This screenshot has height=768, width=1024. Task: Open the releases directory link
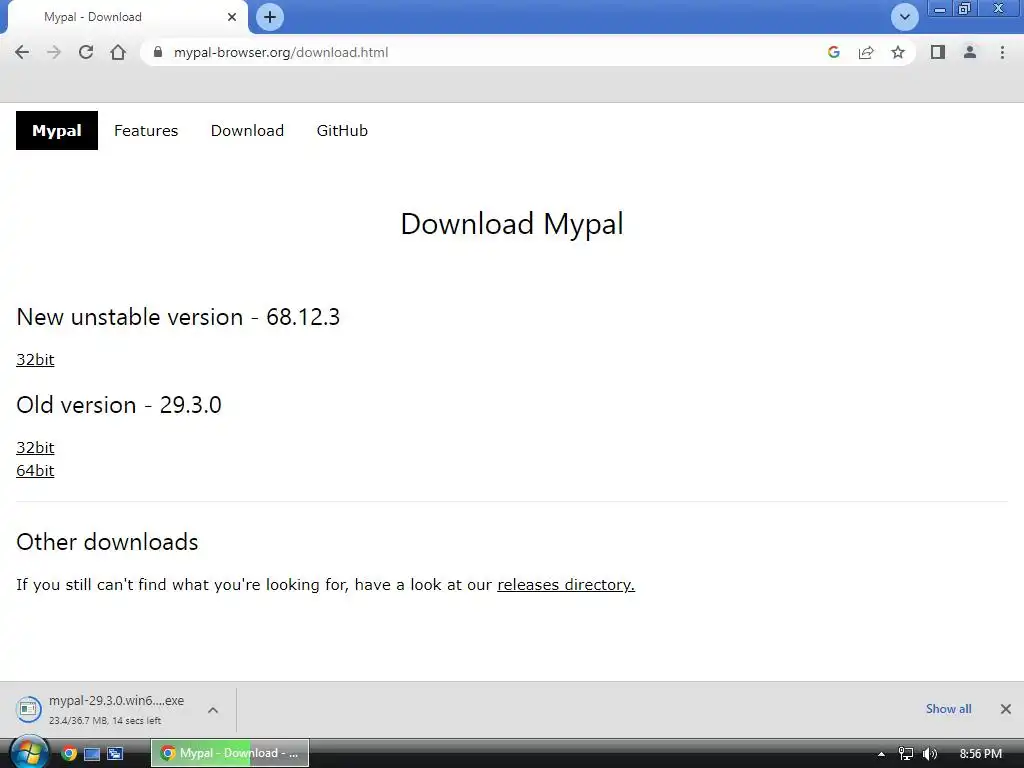[x=566, y=584]
